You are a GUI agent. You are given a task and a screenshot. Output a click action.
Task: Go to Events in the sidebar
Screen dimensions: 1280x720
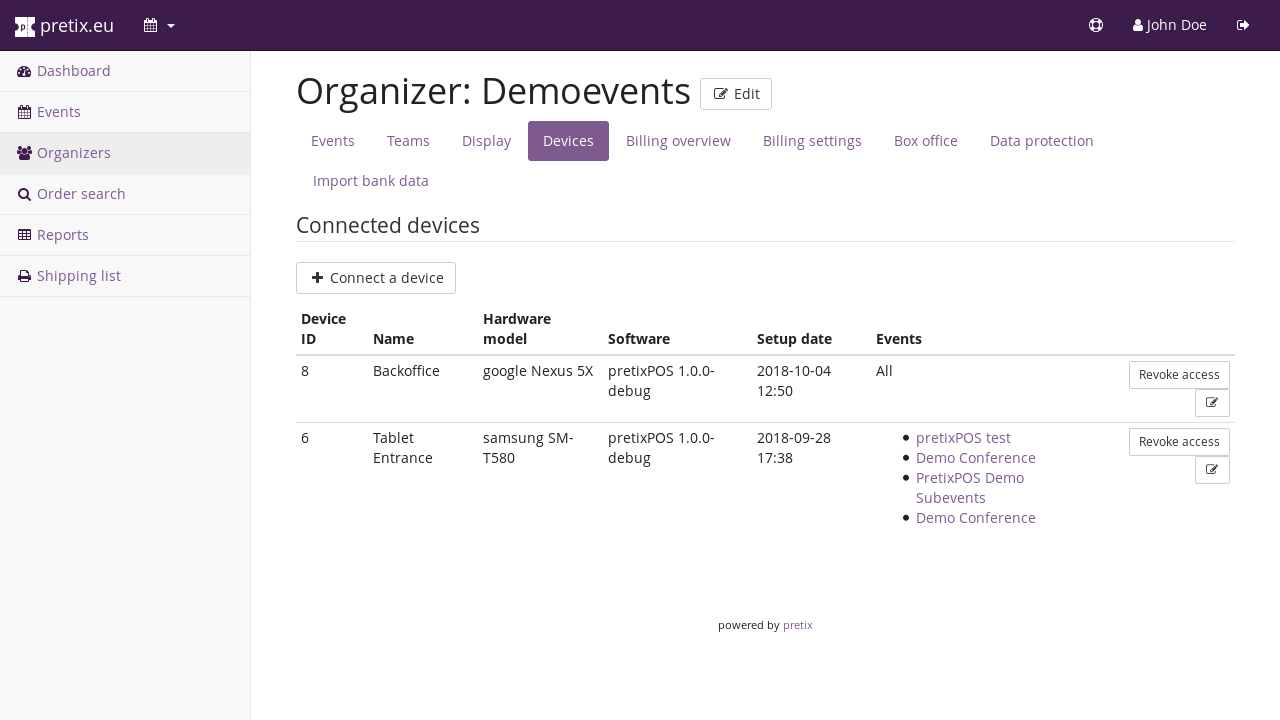(x=58, y=112)
